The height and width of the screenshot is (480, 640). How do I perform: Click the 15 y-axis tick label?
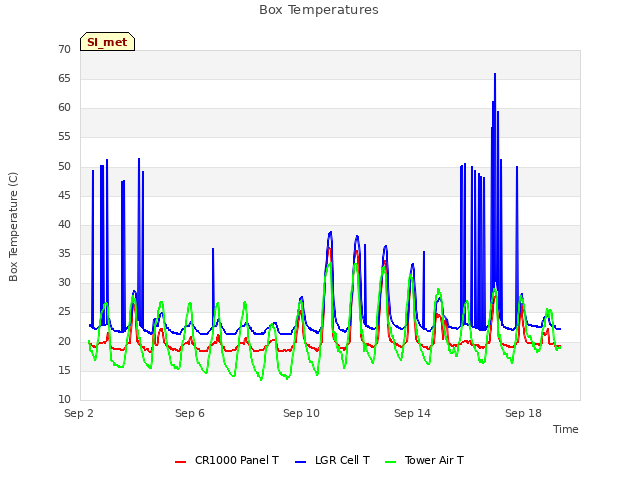(x=64, y=370)
